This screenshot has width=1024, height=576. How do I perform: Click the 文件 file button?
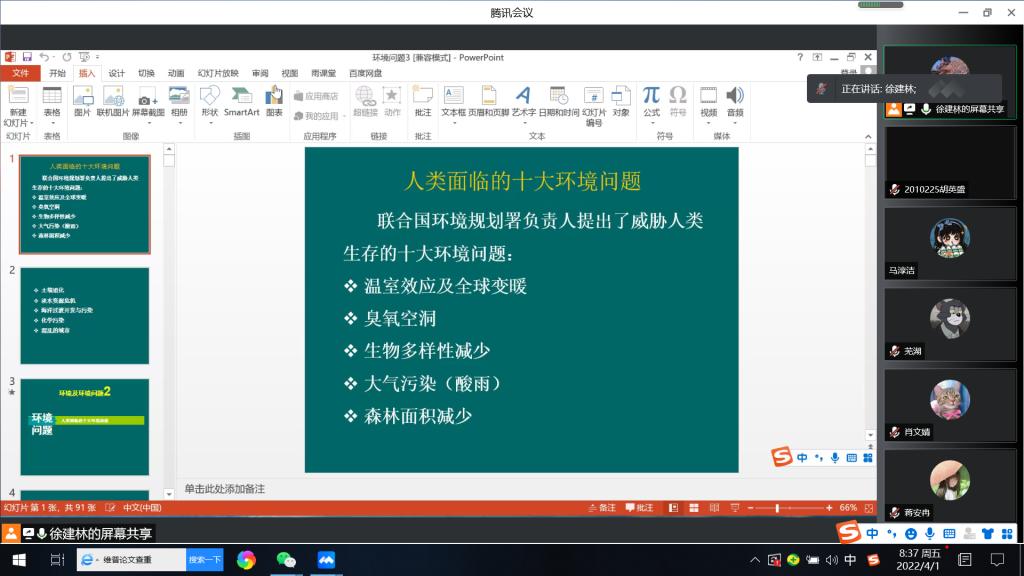coord(20,73)
